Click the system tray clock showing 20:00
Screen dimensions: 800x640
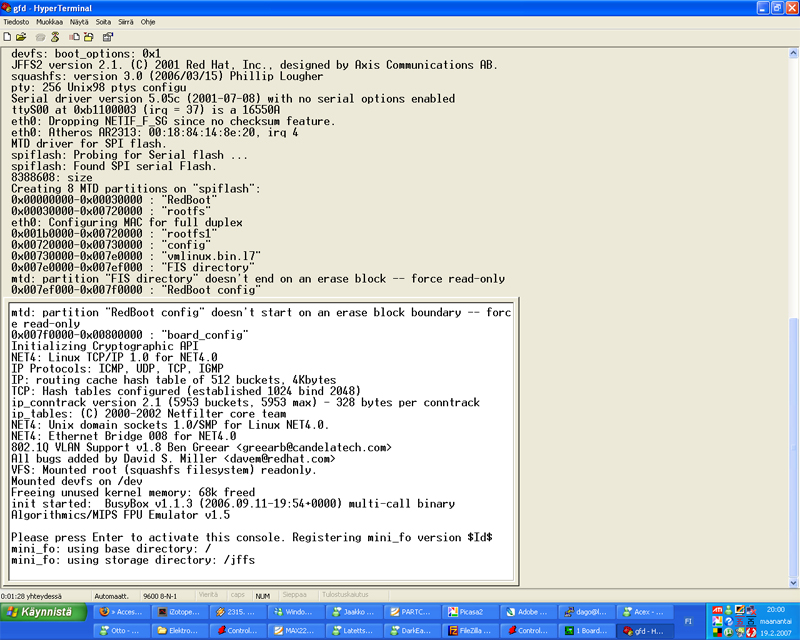pyautogui.click(x=776, y=609)
